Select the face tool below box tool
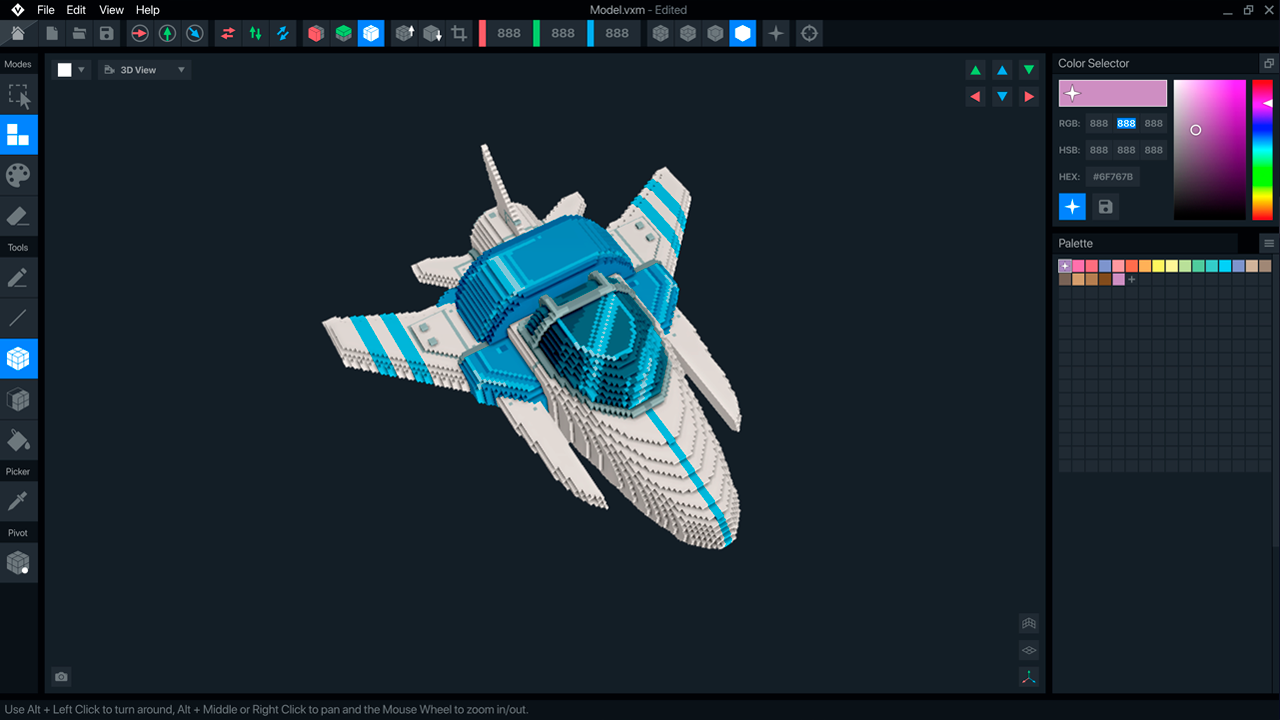Image resolution: width=1280 pixels, height=720 pixels. click(x=18, y=399)
